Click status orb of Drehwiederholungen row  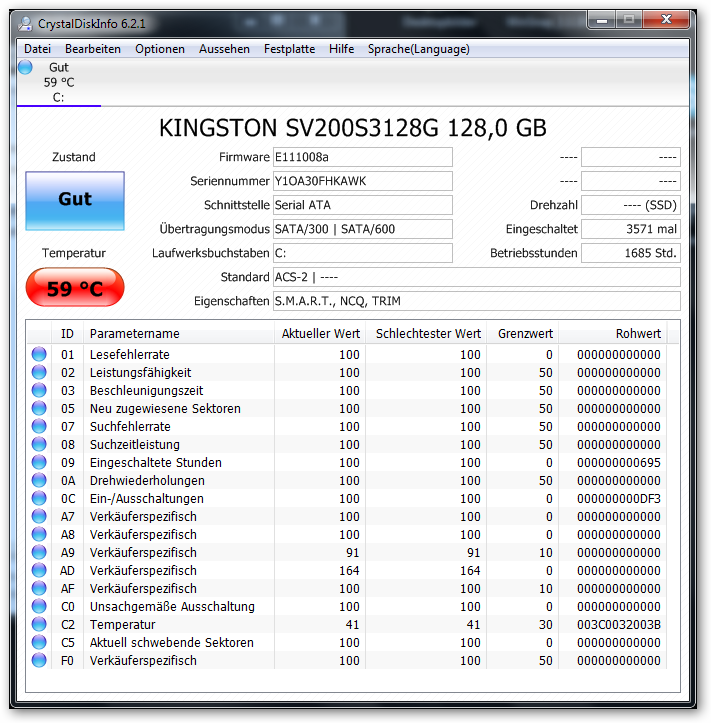pos(39,480)
